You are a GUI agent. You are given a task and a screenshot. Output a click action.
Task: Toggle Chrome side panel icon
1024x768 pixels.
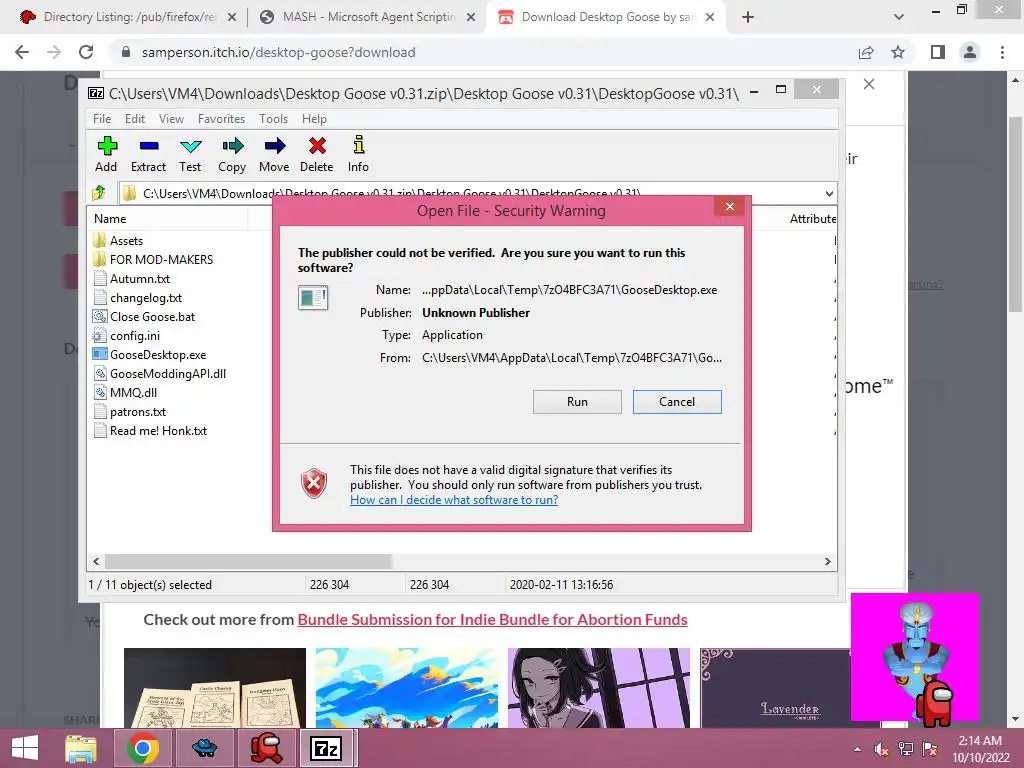(938, 52)
